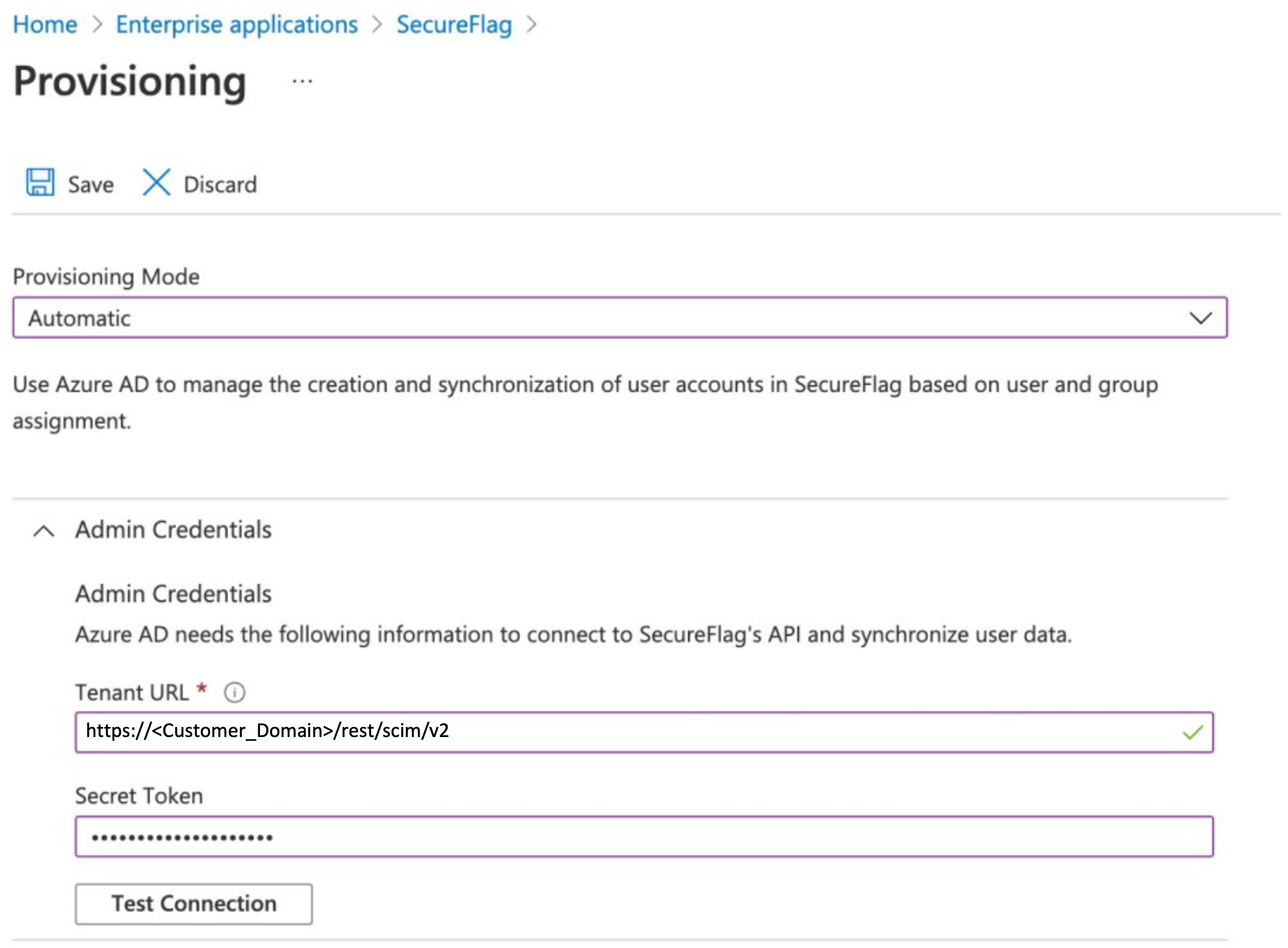Click the chevron after Enterprise applications
This screenshot has height=948, width=1288.
tap(377, 25)
